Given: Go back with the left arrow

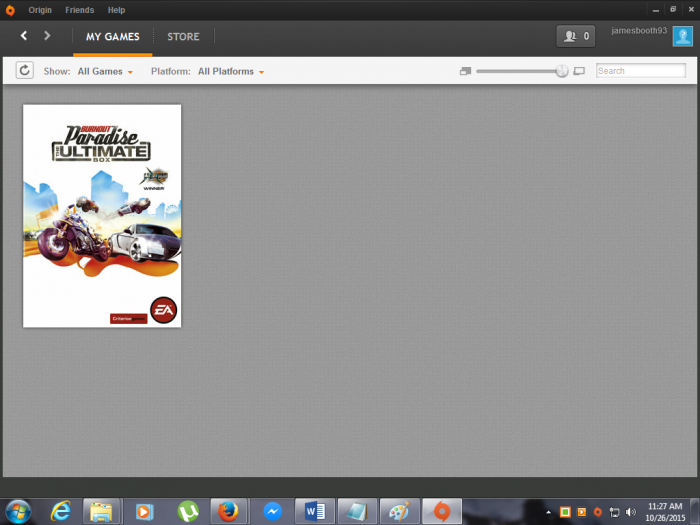Looking at the screenshot, I should click(24, 36).
